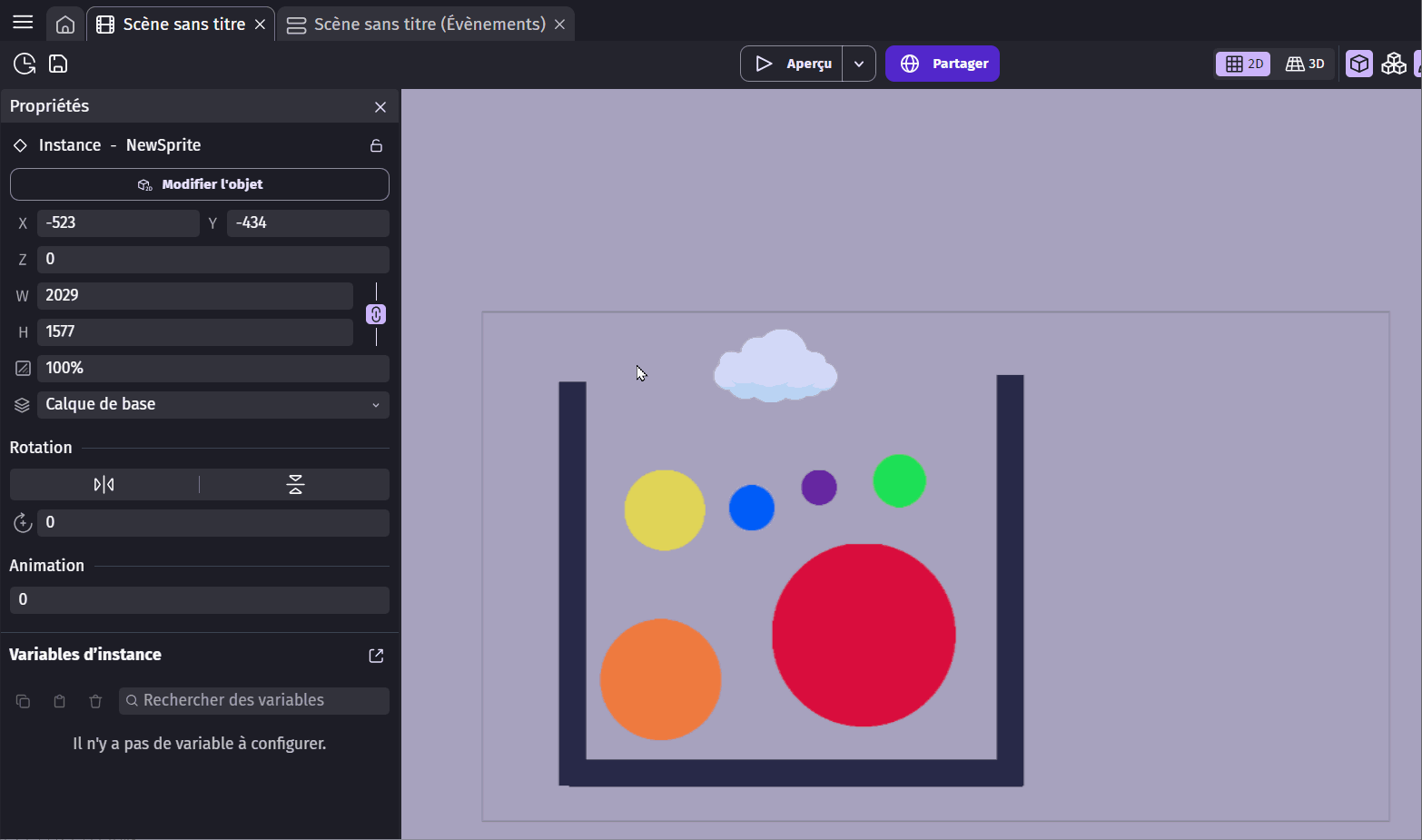Click the save project icon
Screen dimensions: 1422x840
(58, 64)
